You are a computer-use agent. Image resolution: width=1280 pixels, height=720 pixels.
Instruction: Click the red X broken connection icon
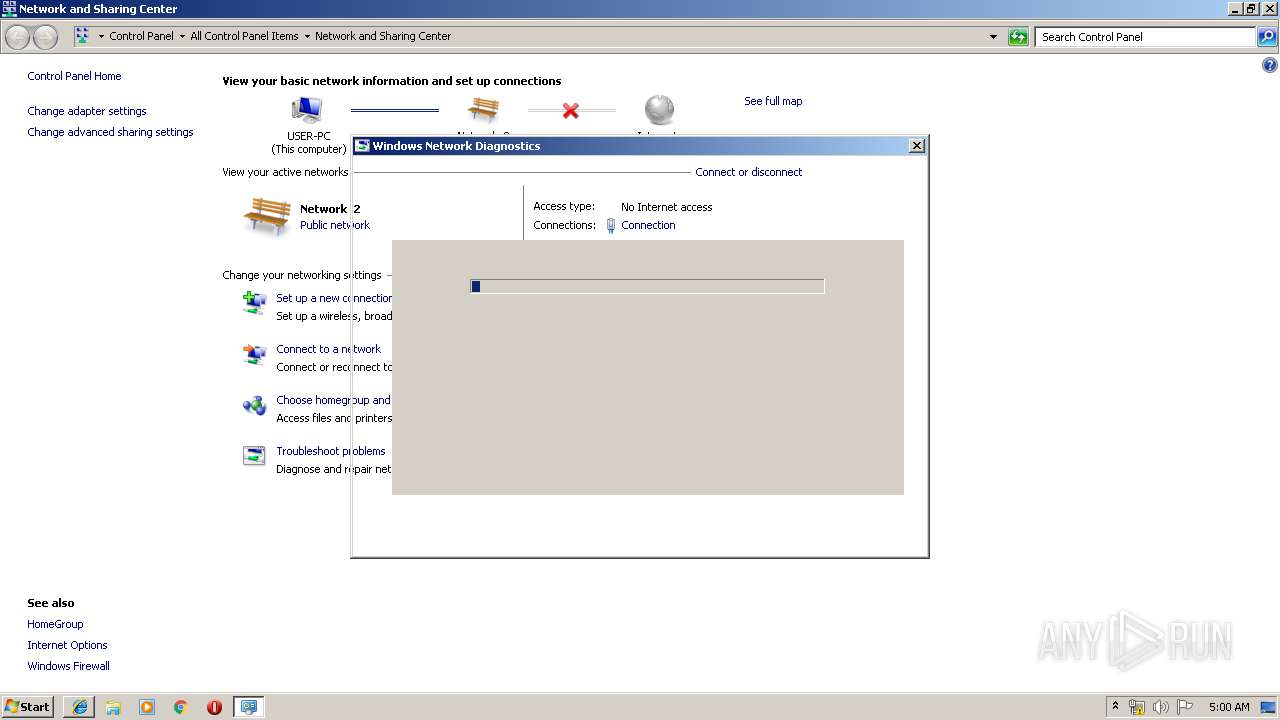tap(571, 110)
